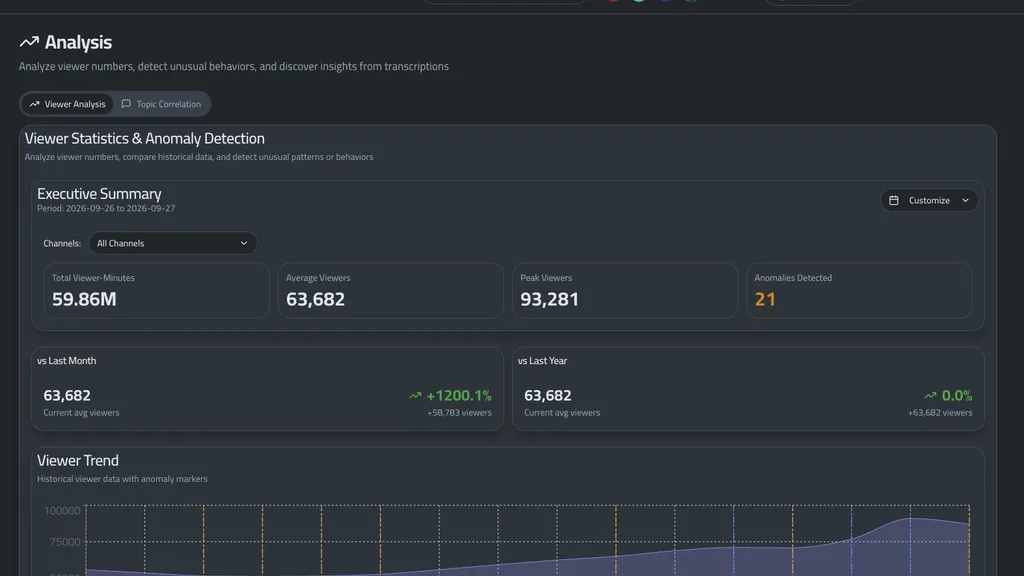Select the Average Viewers 63,682 value
The width and height of the screenshot is (1024, 576).
[315, 299]
